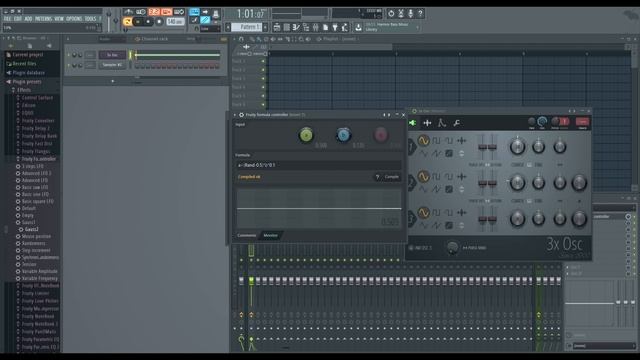Open the wrench miscellaneous settings in 3x Osc
This screenshot has height=360, width=640.
point(457,122)
